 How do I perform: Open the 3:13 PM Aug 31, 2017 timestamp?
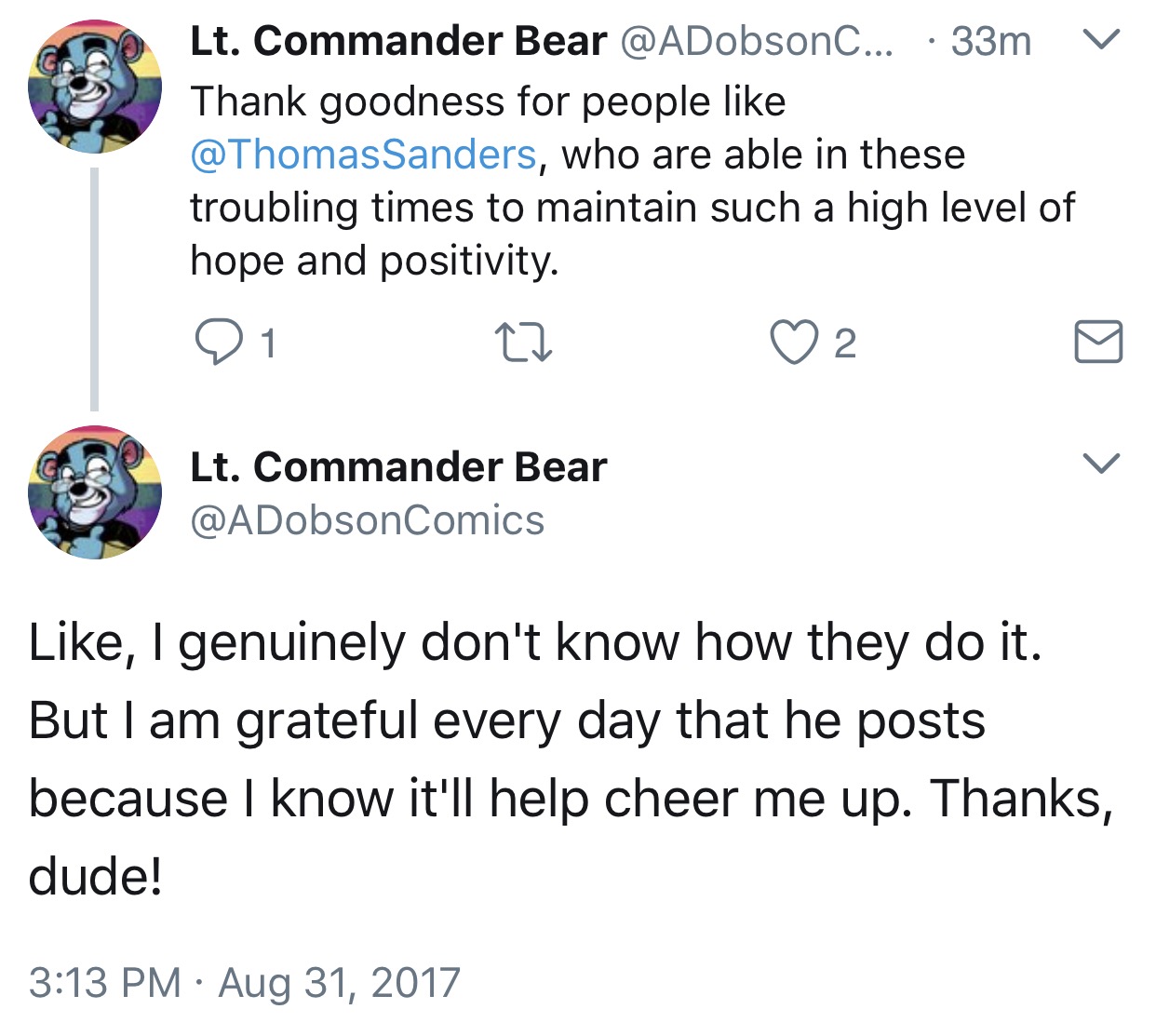[x=245, y=982]
